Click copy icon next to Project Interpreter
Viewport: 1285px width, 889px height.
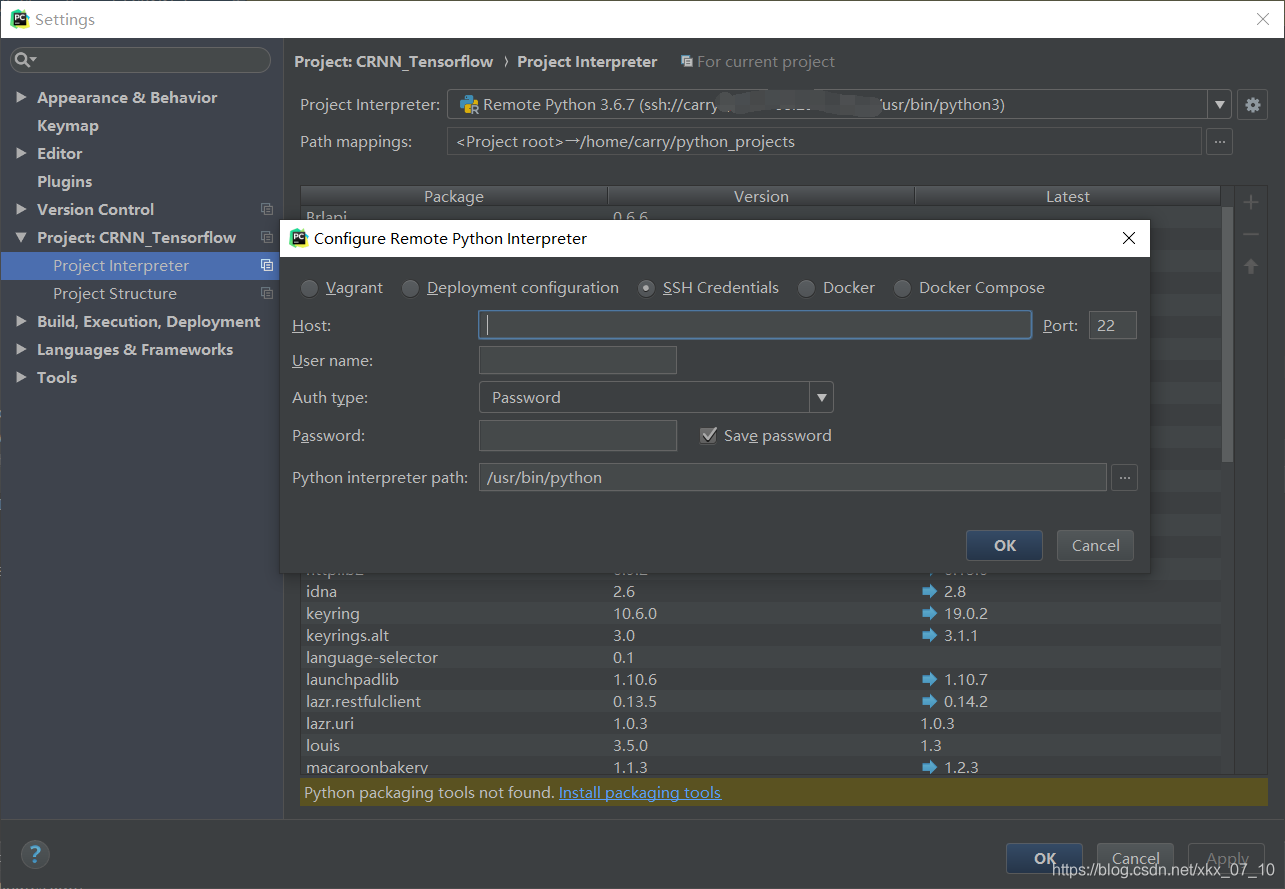click(x=267, y=265)
